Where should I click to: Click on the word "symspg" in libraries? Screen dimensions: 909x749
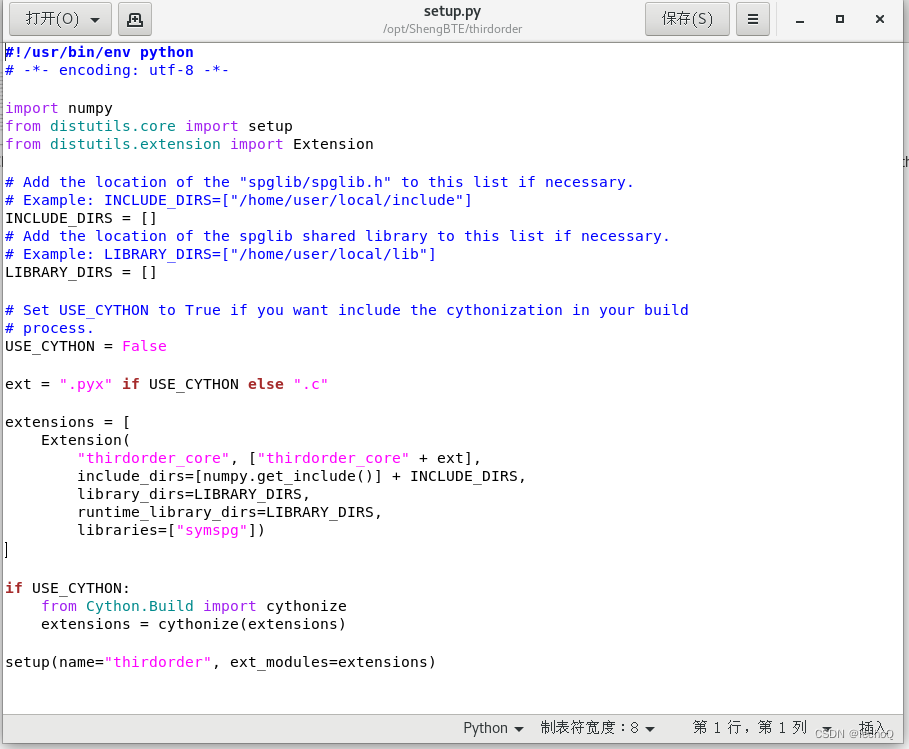point(212,530)
